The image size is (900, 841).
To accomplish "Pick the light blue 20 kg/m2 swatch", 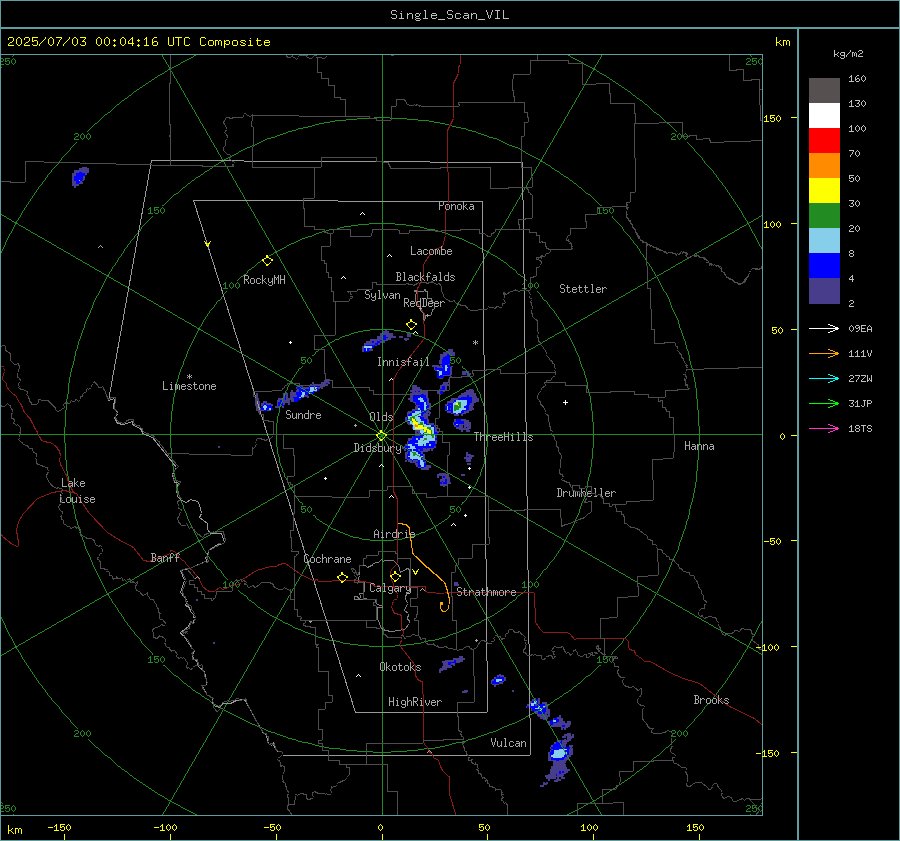I will [824, 241].
